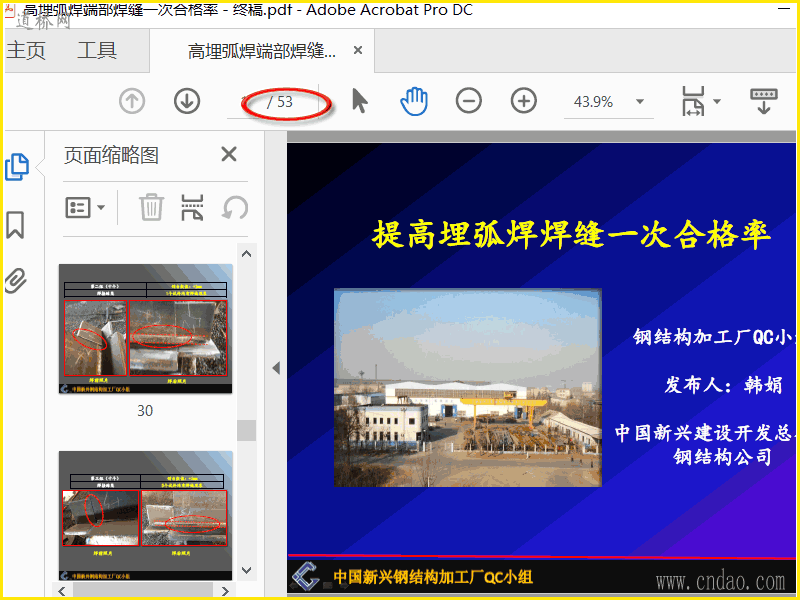Open thumbnail options menu icon
The image size is (800, 600).
tap(78, 208)
